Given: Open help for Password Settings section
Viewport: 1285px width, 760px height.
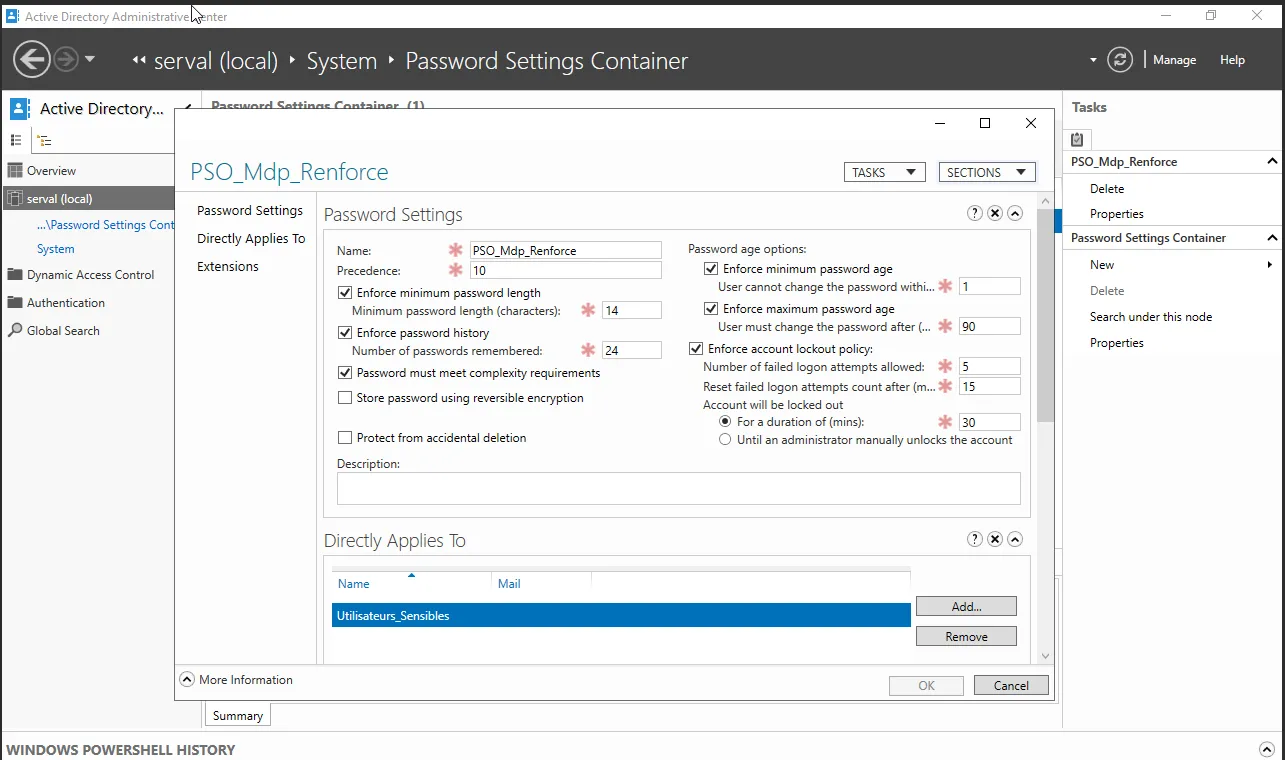Looking at the screenshot, I should (x=975, y=213).
